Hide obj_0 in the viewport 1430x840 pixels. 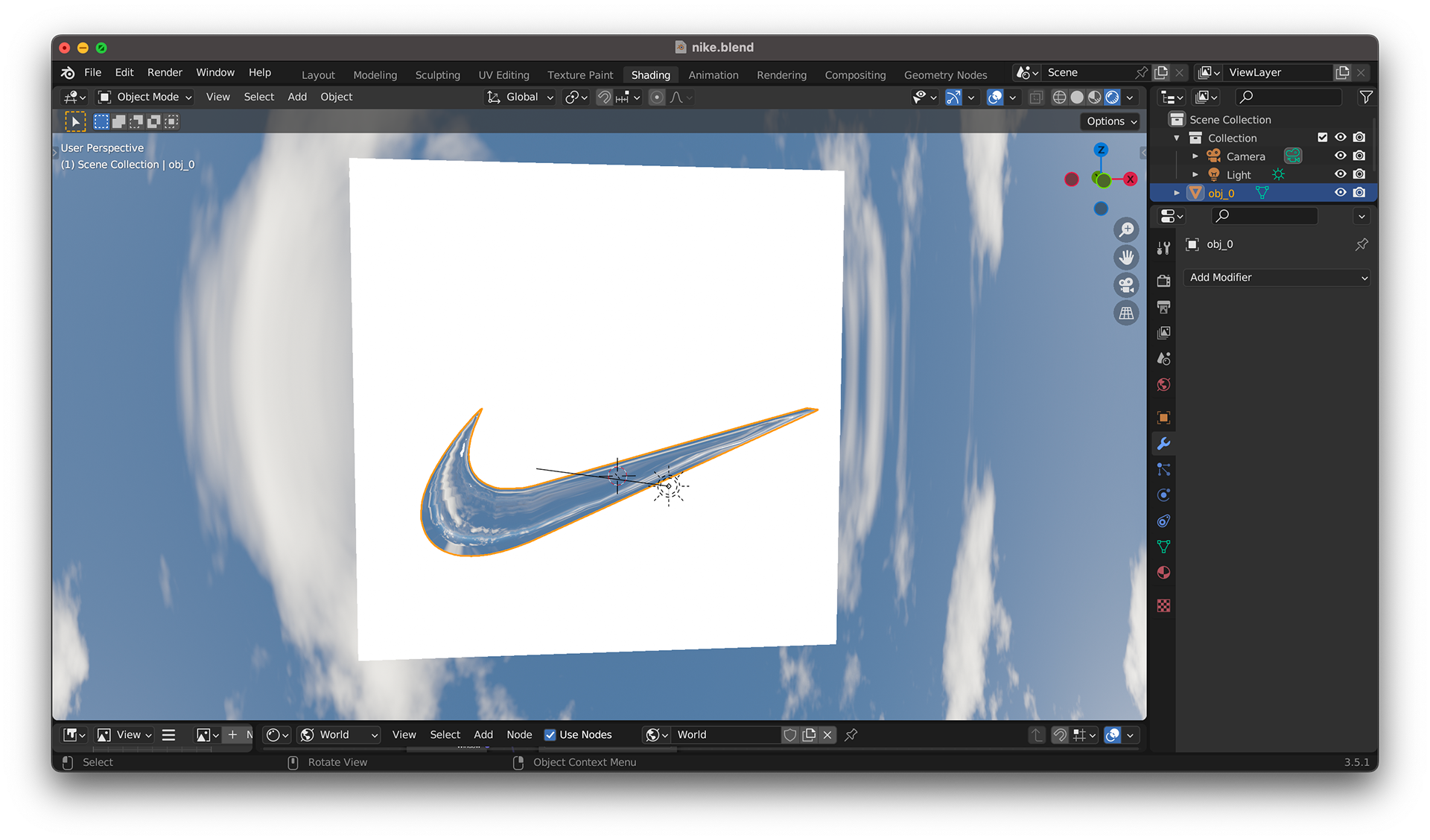pyautogui.click(x=1341, y=193)
